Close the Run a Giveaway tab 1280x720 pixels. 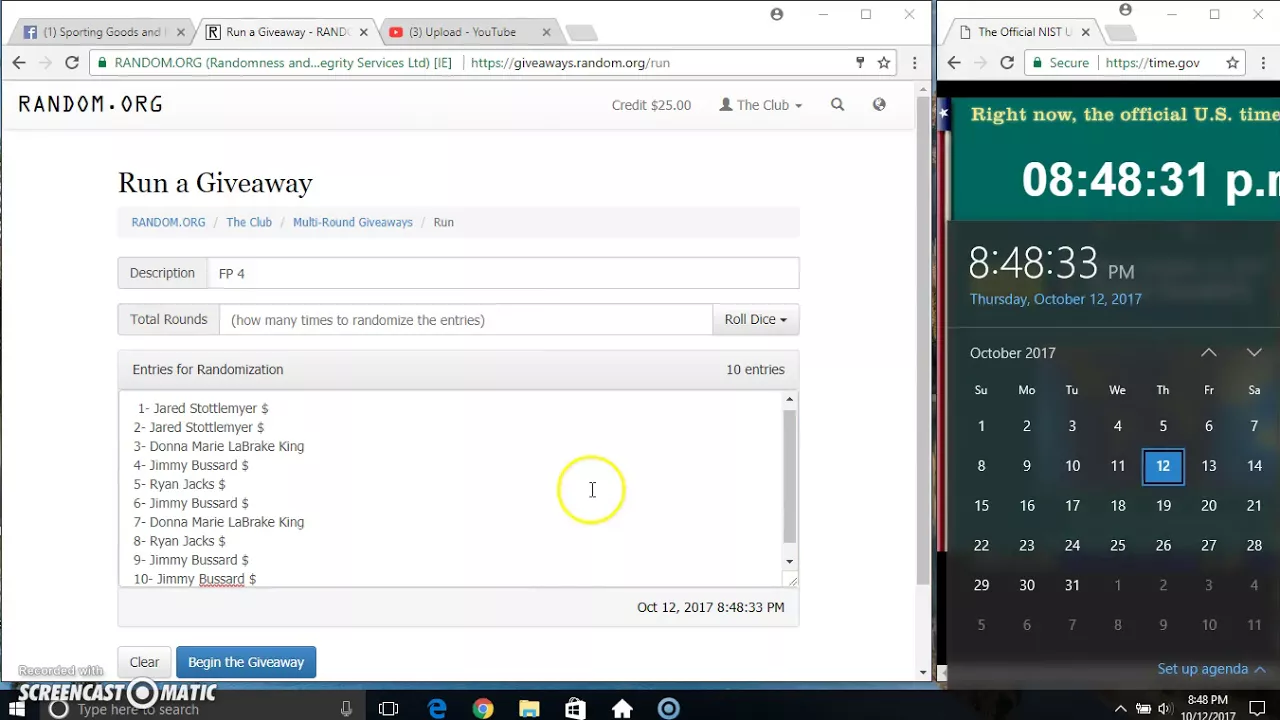tap(364, 32)
